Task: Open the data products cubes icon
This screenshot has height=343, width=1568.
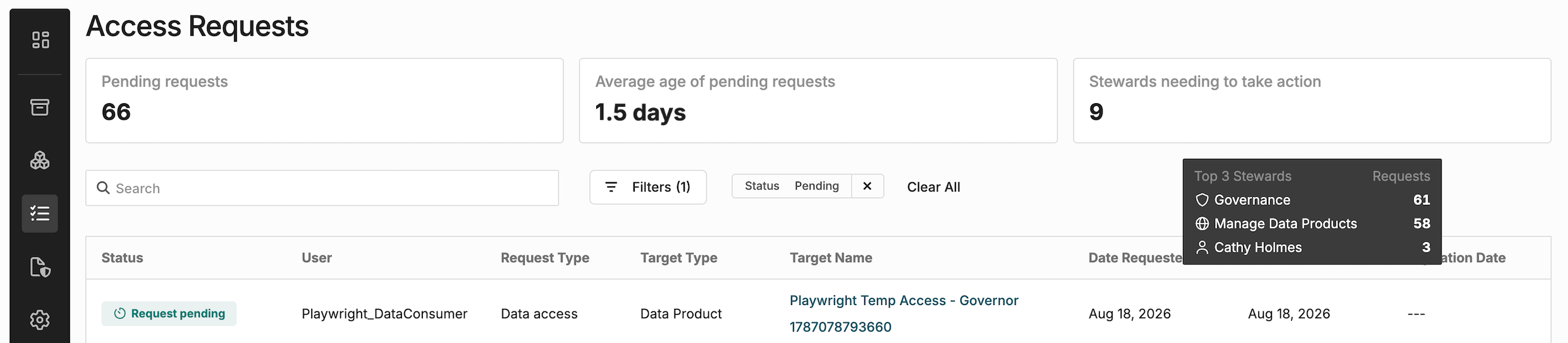Action: click(40, 160)
